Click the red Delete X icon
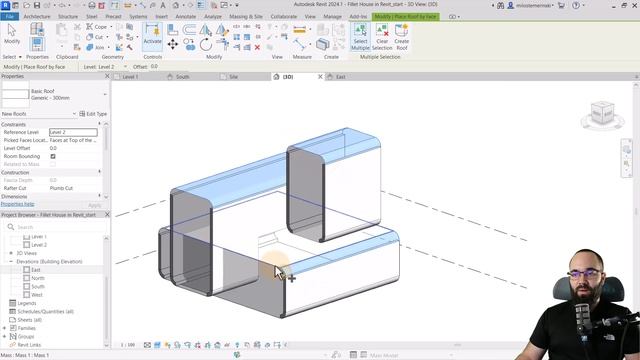 (257, 47)
